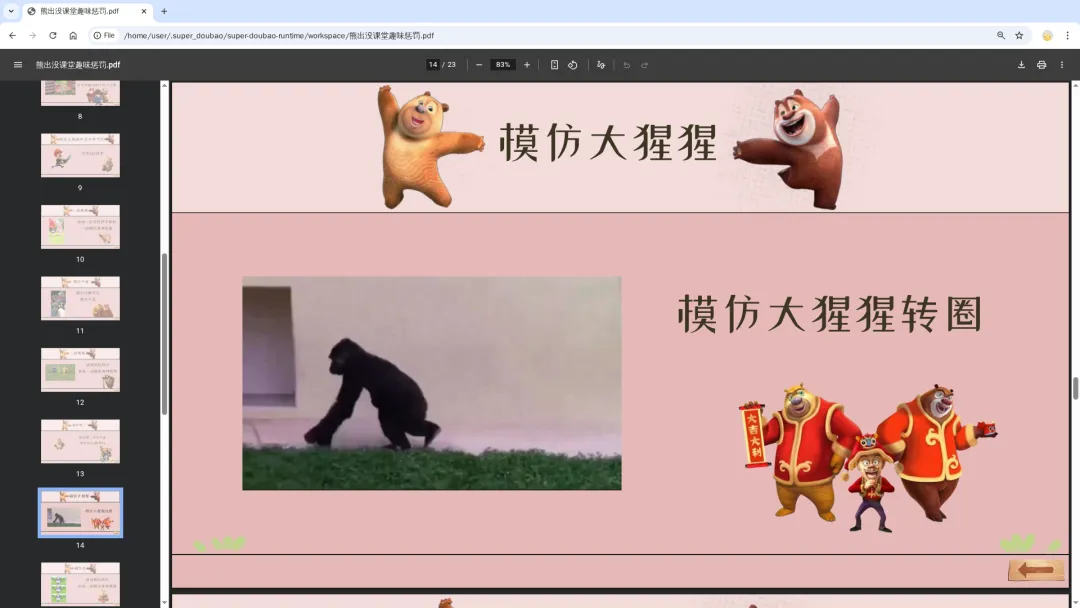Print the PDF document
The width and height of the screenshot is (1080, 608).
coord(1041,65)
